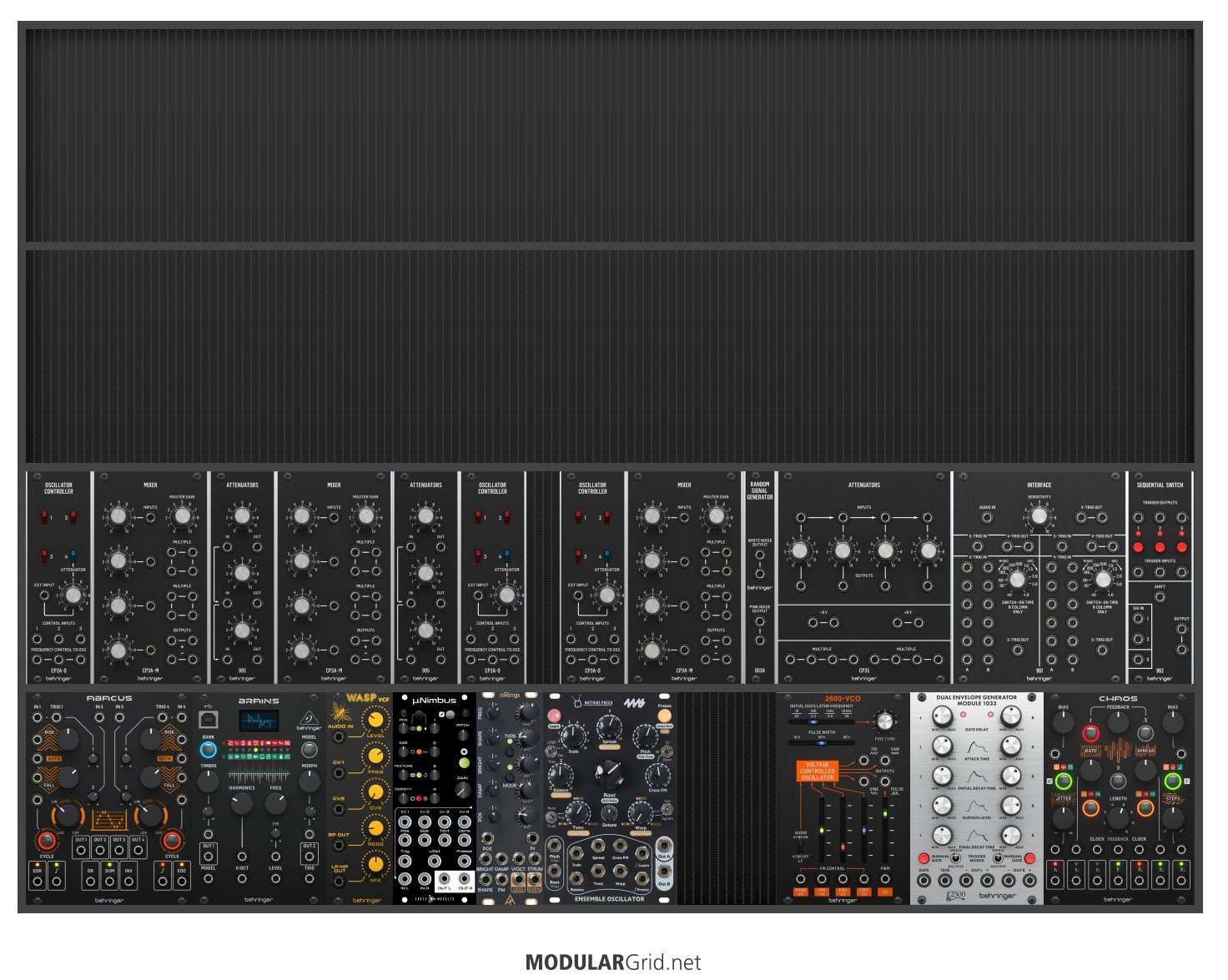This screenshot has width=1228, height=980.
Task: Click the round MODEL button on Brains
Action: tap(309, 750)
